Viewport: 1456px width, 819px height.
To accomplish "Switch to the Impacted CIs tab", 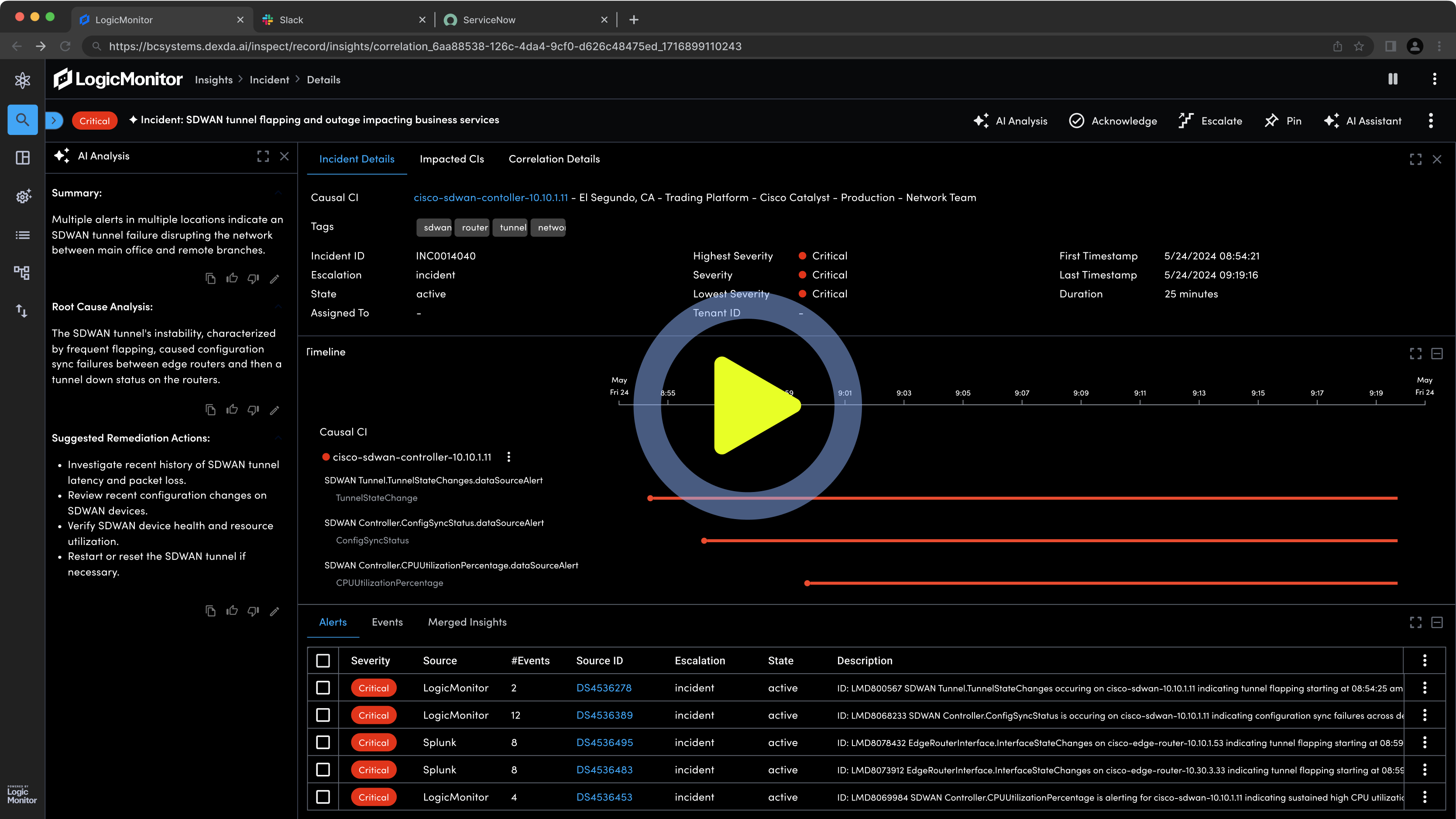I will tap(452, 159).
